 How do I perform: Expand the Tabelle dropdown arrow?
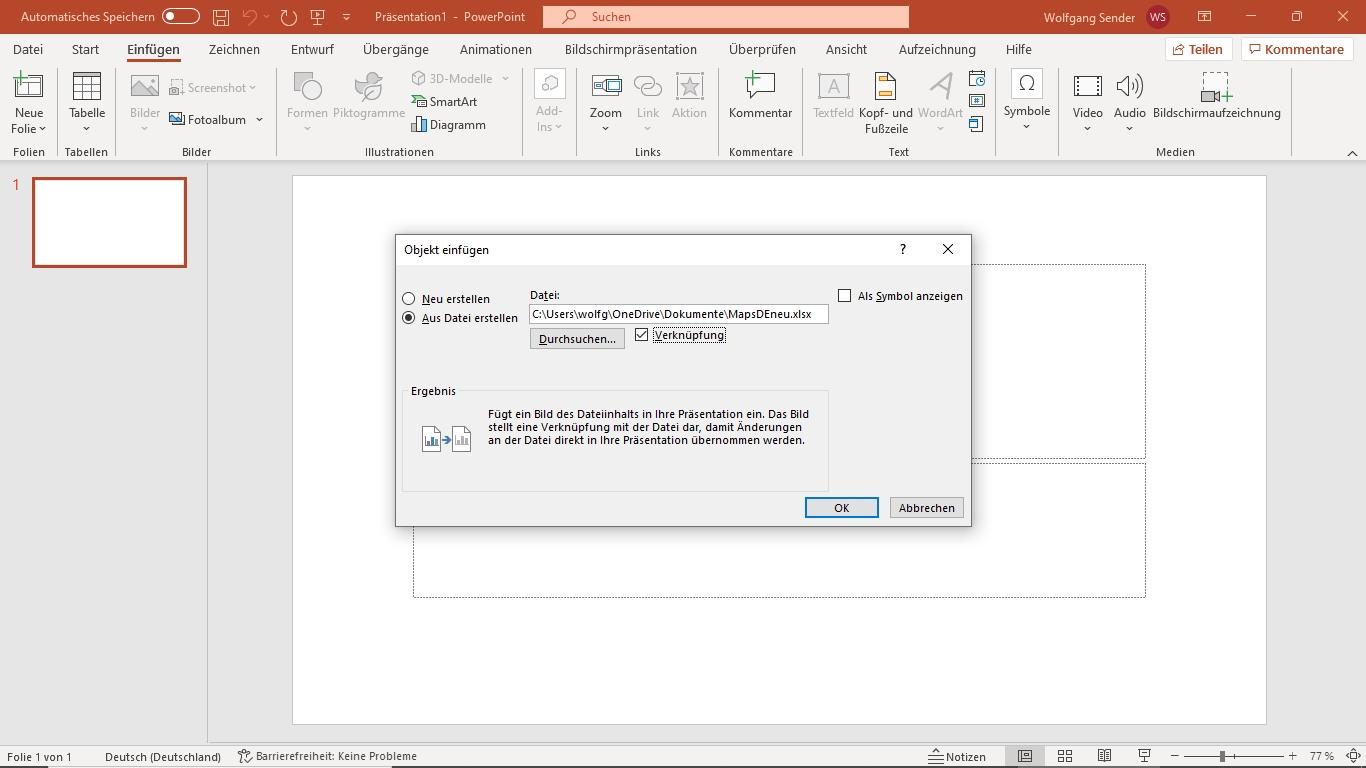click(87, 129)
